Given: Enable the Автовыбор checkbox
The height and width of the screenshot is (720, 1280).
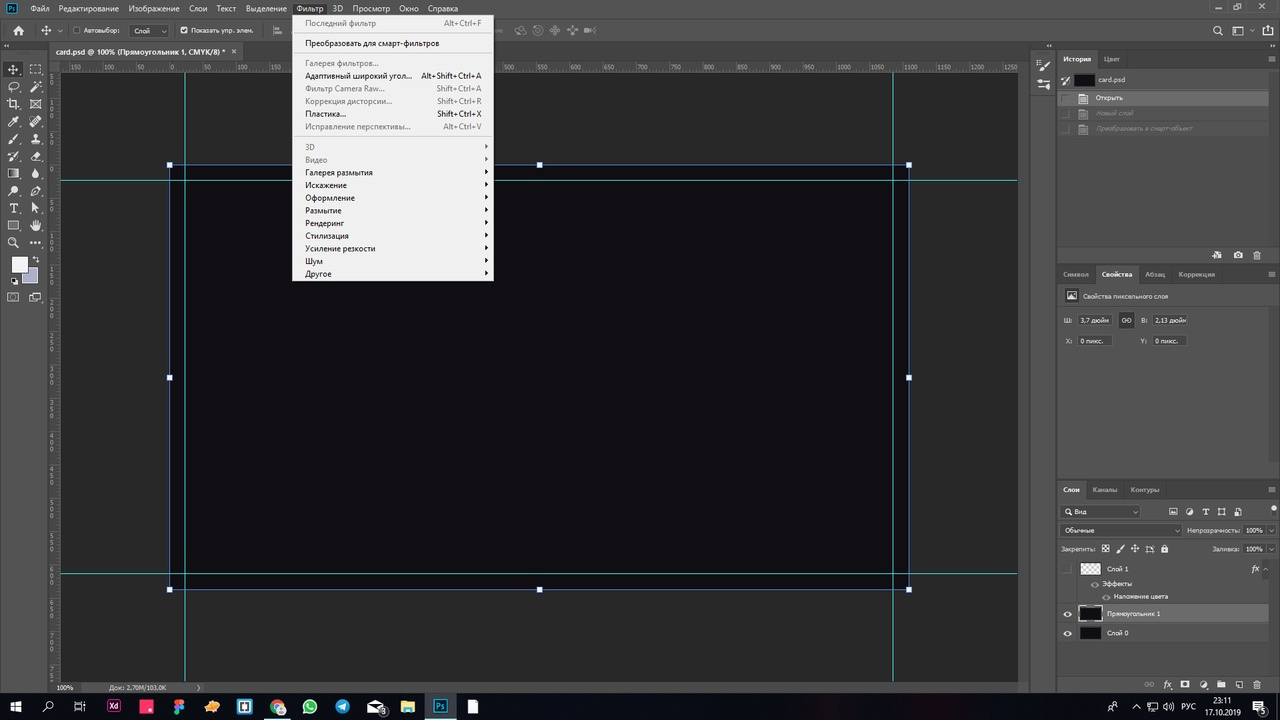Looking at the screenshot, I should click(77, 31).
